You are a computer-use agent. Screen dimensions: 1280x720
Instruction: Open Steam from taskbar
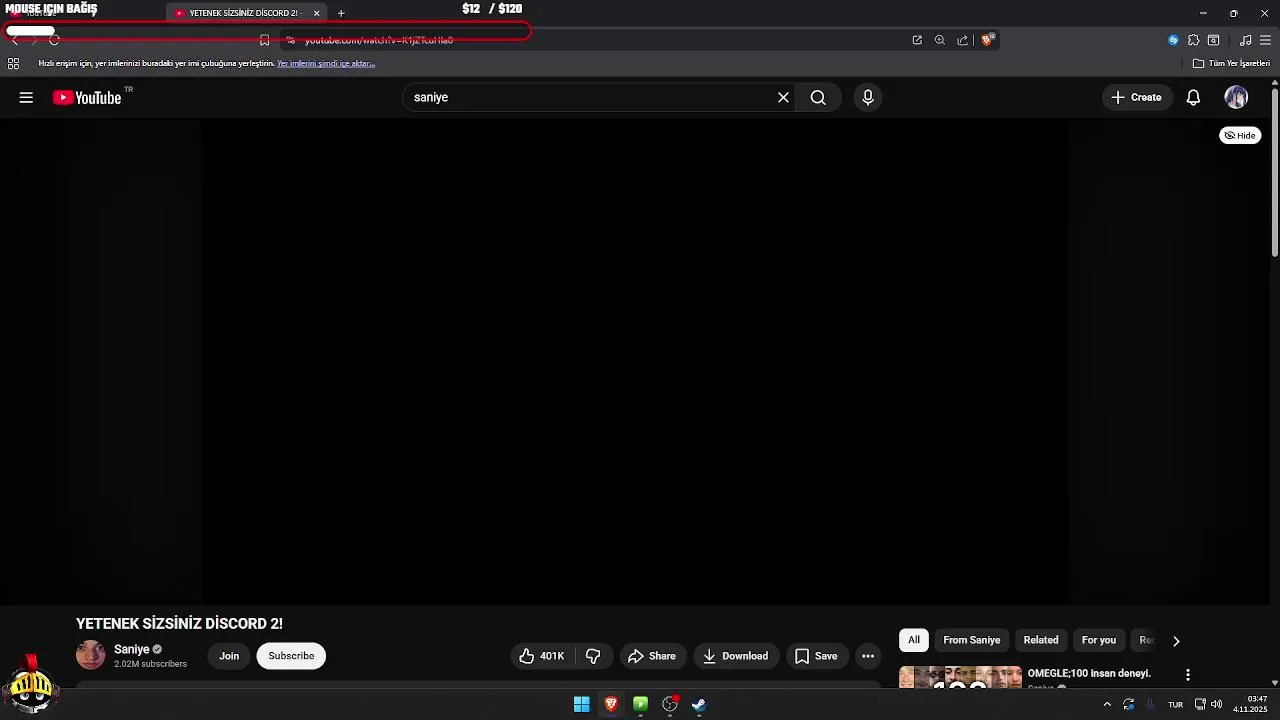pyautogui.click(x=699, y=704)
